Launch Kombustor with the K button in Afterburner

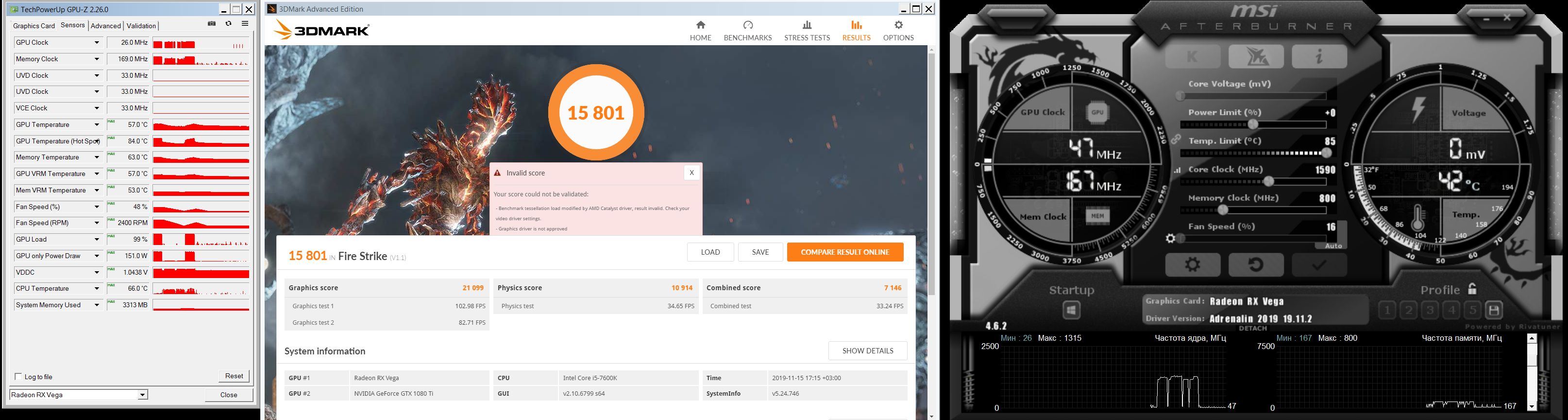pyautogui.click(x=1193, y=57)
